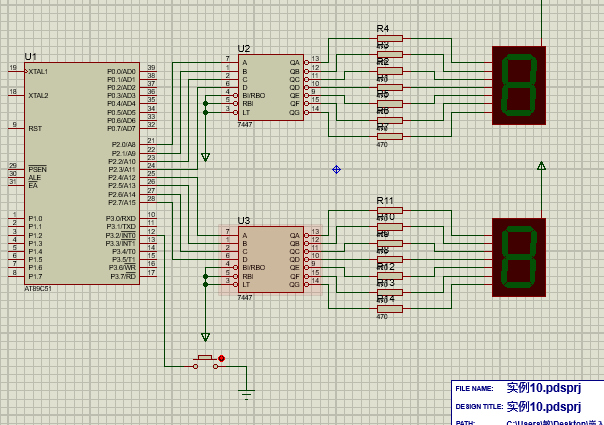Select the ground symbol near the push button

pyautogui.click(x=247, y=394)
